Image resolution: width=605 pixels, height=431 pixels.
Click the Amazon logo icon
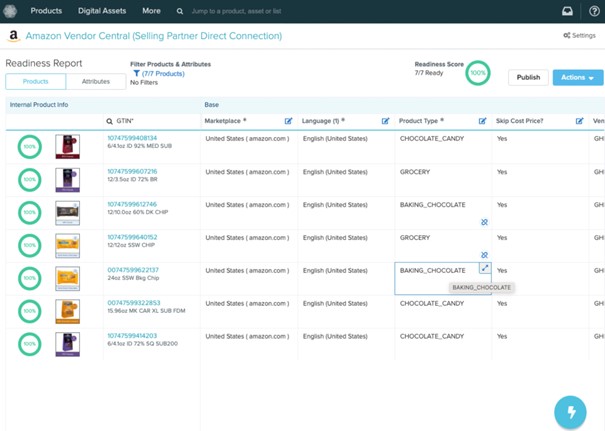point(14,36)
